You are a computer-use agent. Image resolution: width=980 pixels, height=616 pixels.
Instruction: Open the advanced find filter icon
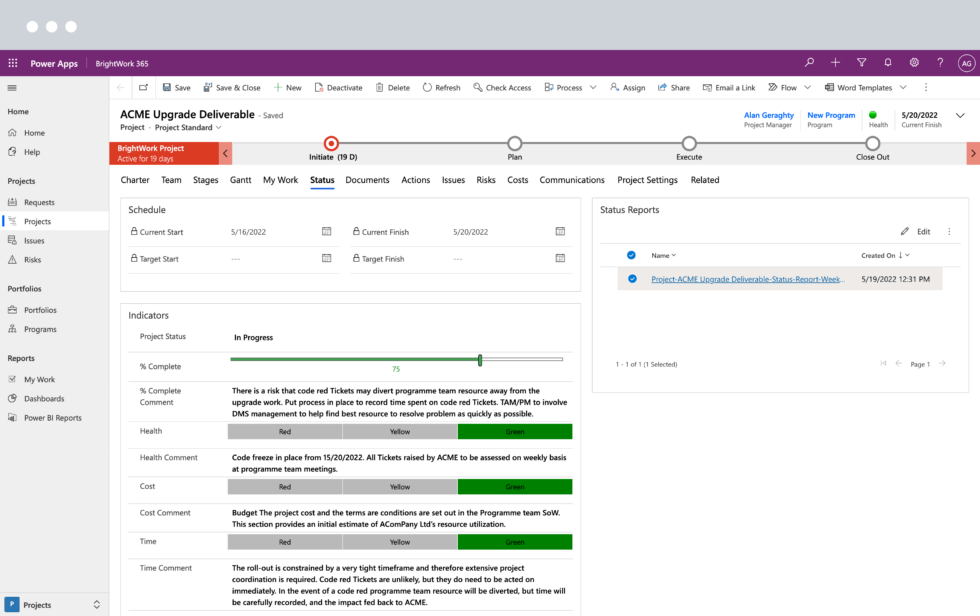pyautogui.click(x=862, y=63)
